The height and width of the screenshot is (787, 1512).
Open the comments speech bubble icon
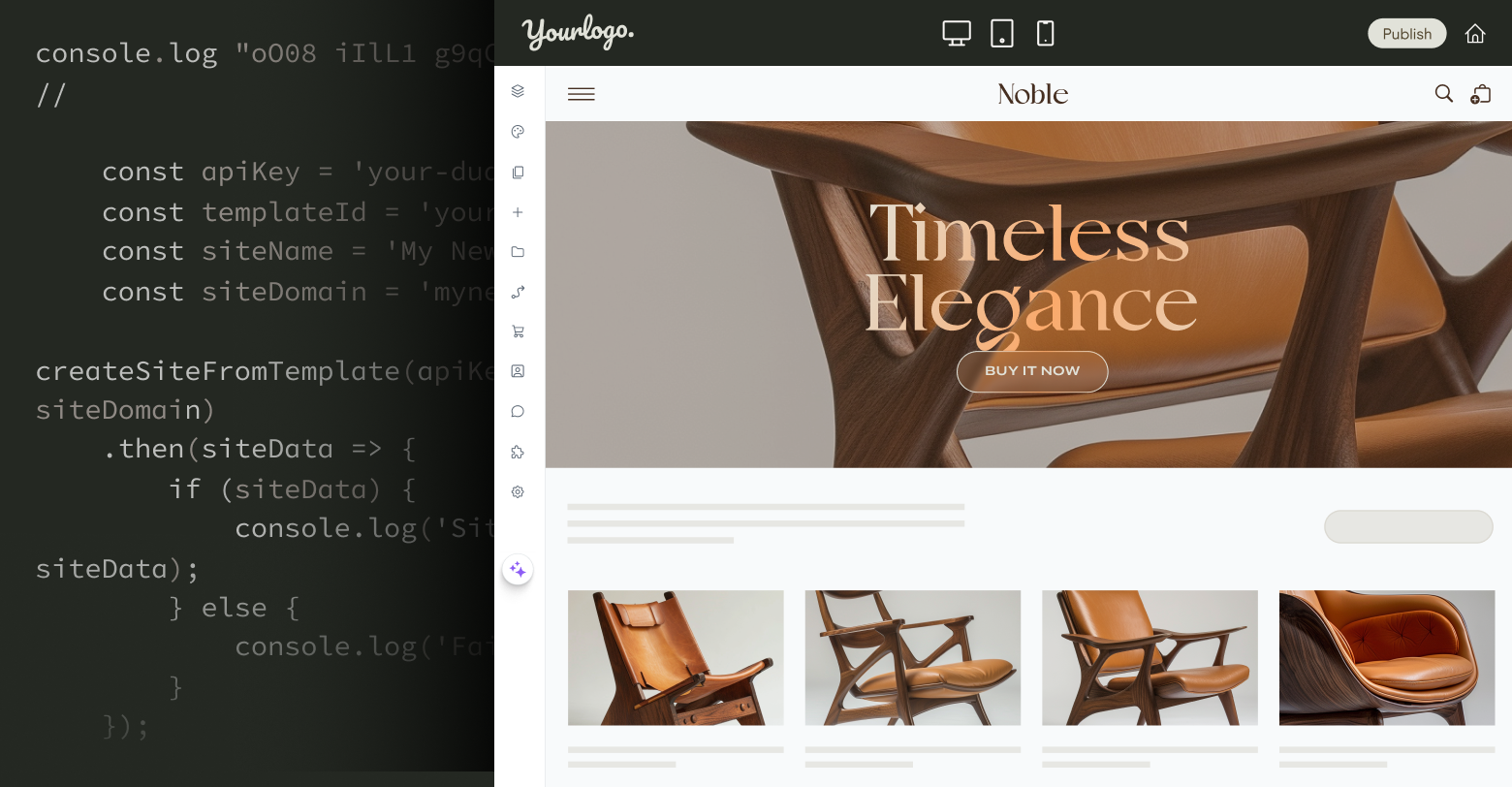pos(518,411)
